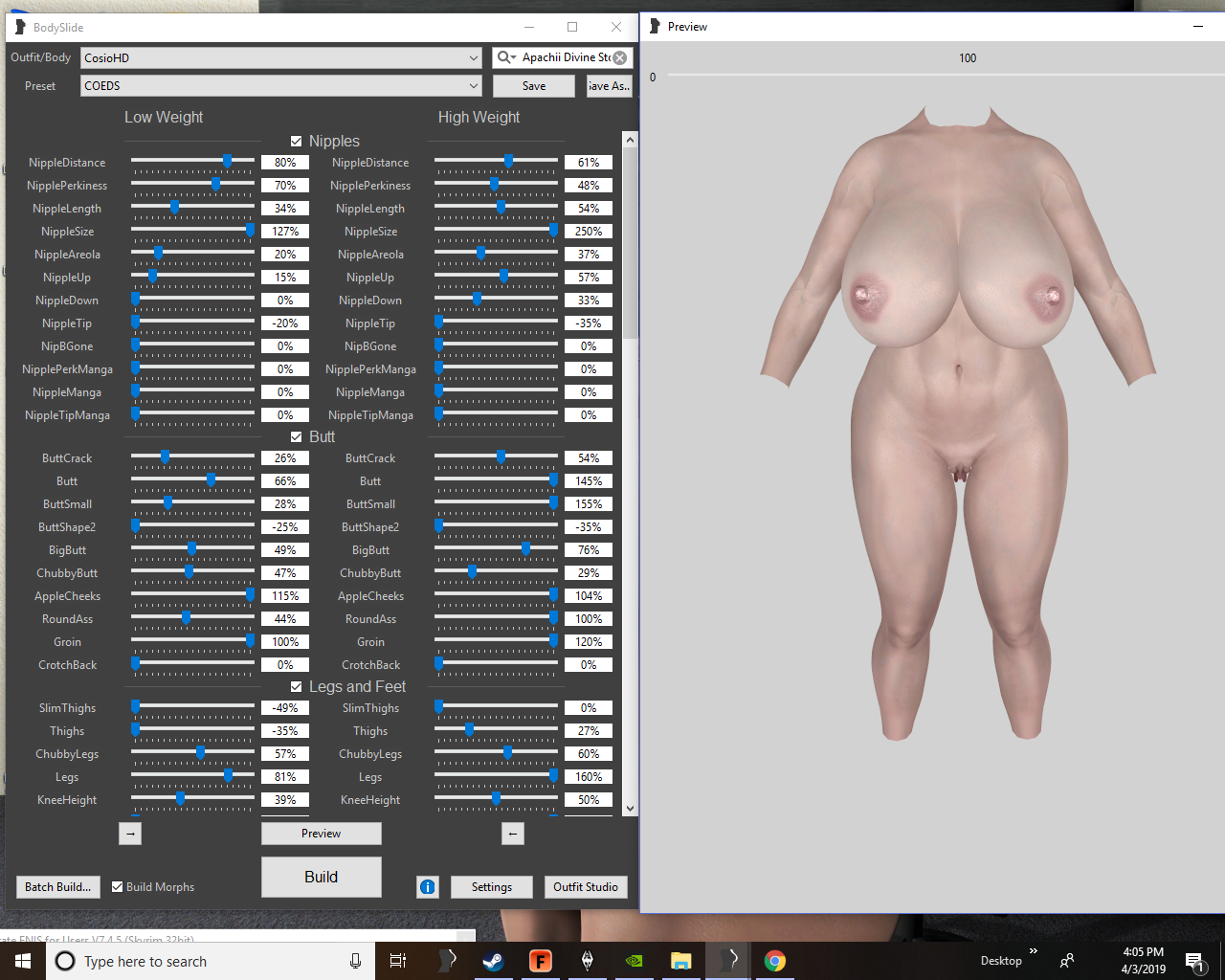Click the high weight RoundAss label
The image size is (1225, 980).
pyautogui.click(x=370, y=619)
